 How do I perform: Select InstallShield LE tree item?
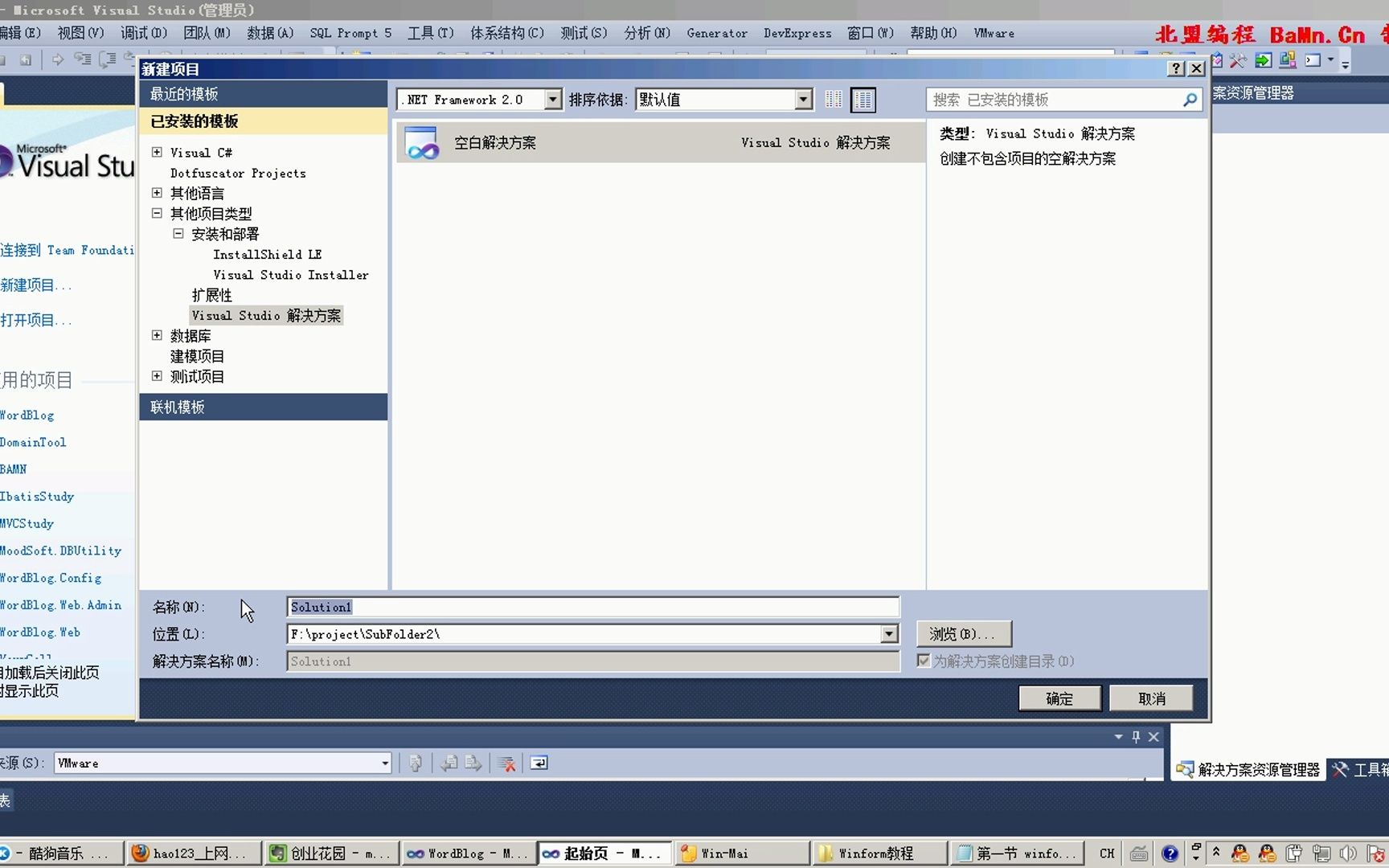pos(268,254)
